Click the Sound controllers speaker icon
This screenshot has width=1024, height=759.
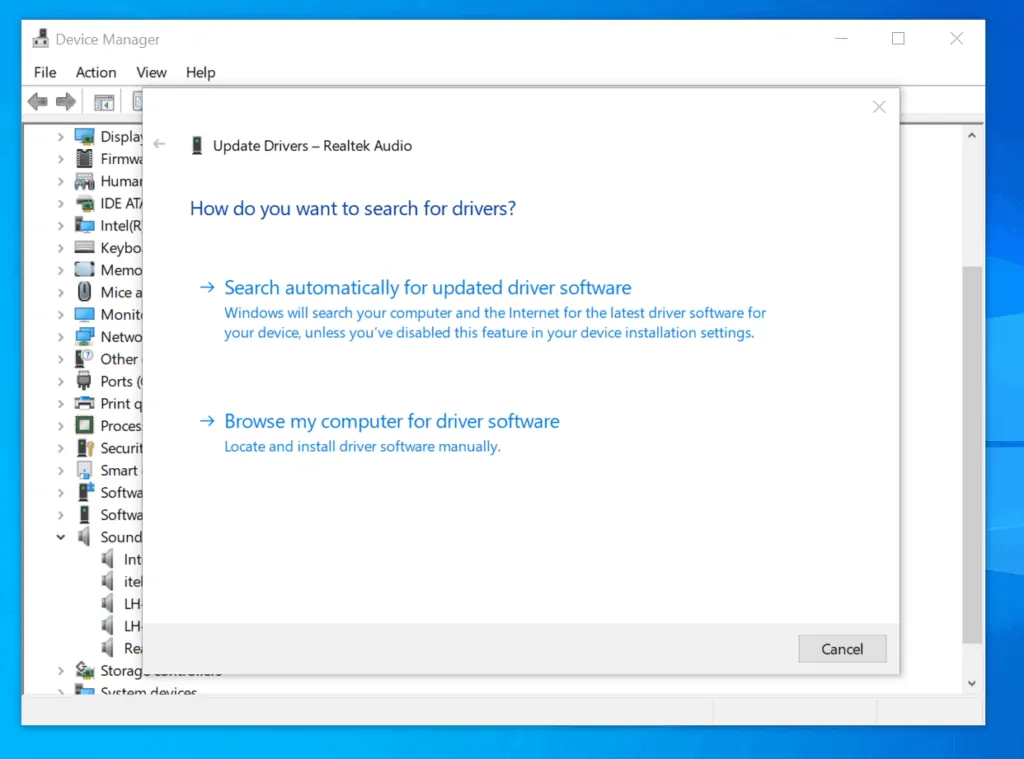[85, 537]
